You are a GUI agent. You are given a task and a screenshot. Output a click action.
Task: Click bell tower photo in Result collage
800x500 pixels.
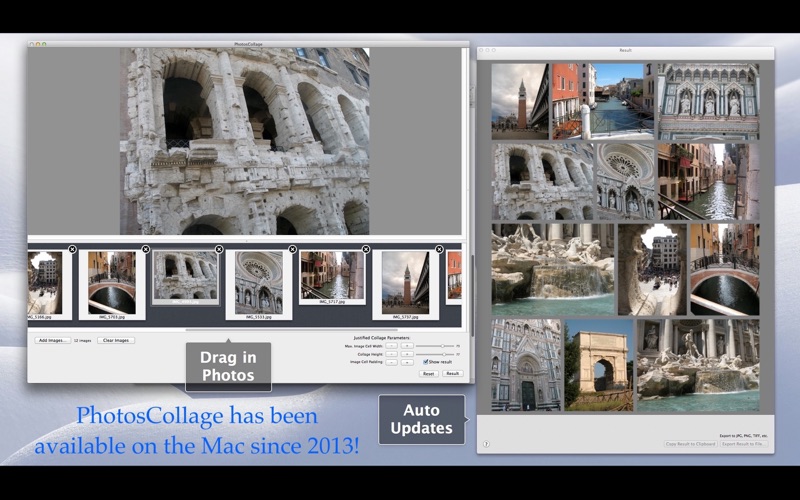tap(520, 101)
